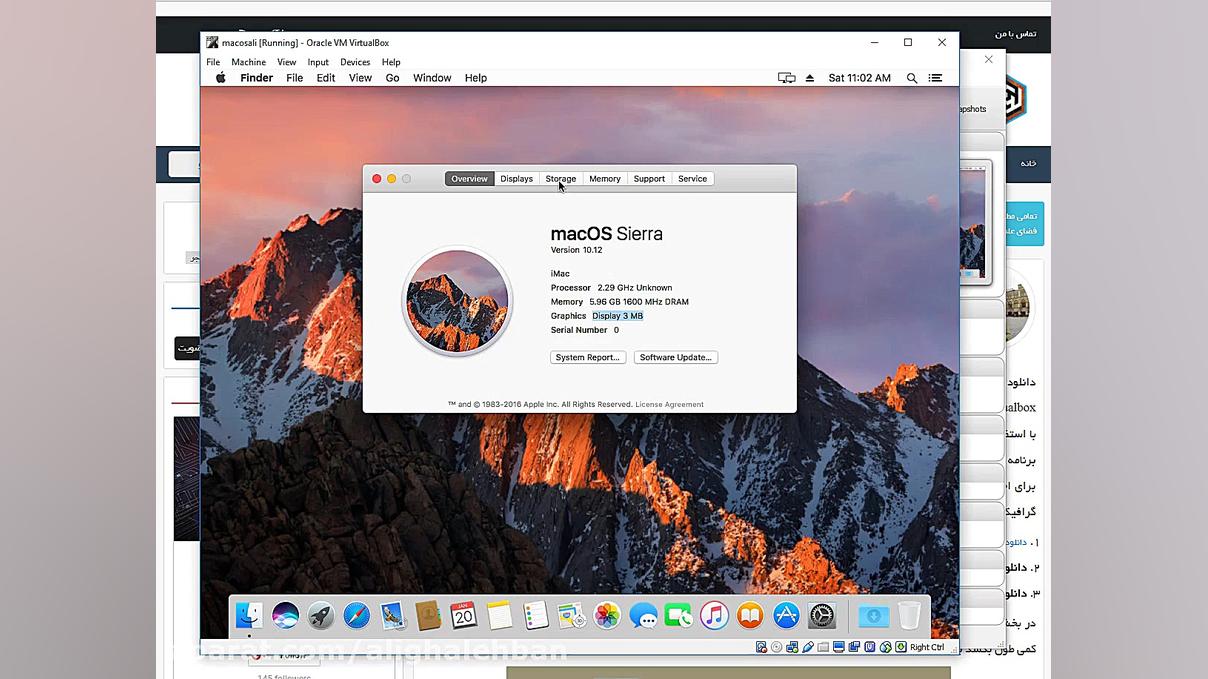Launch Siri from the Dock
This screenshot has width=1208, height=679.
pyautogui.click(x=285, y=615)
